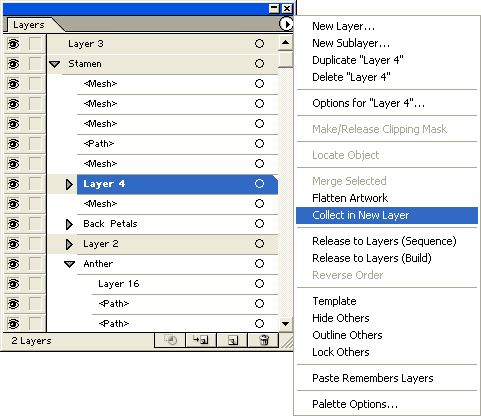Click target circle of <Path> under Stamen
The image size is (481, 416).
point(259,144)
